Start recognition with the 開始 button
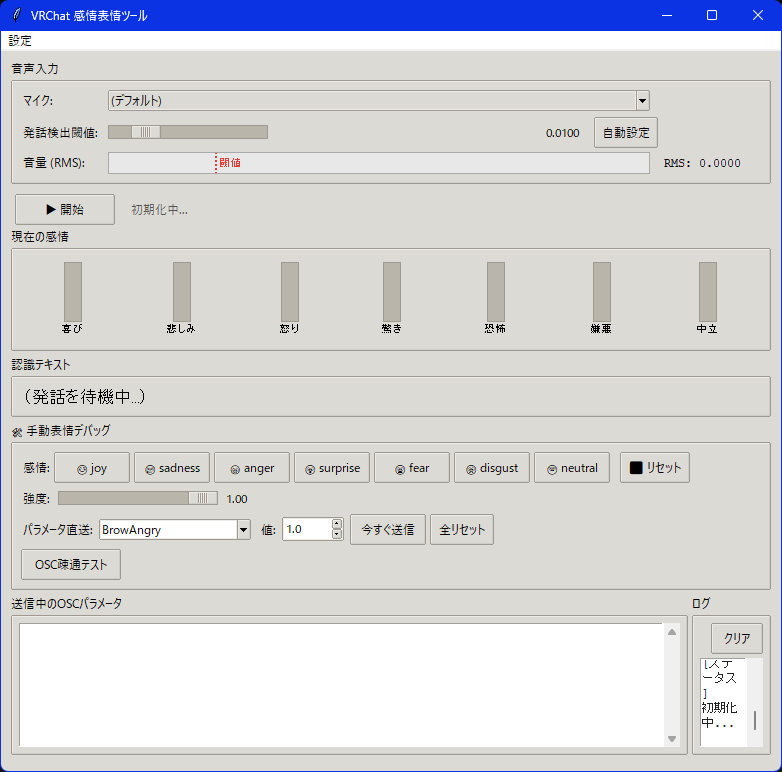 [x=65, y=209]
